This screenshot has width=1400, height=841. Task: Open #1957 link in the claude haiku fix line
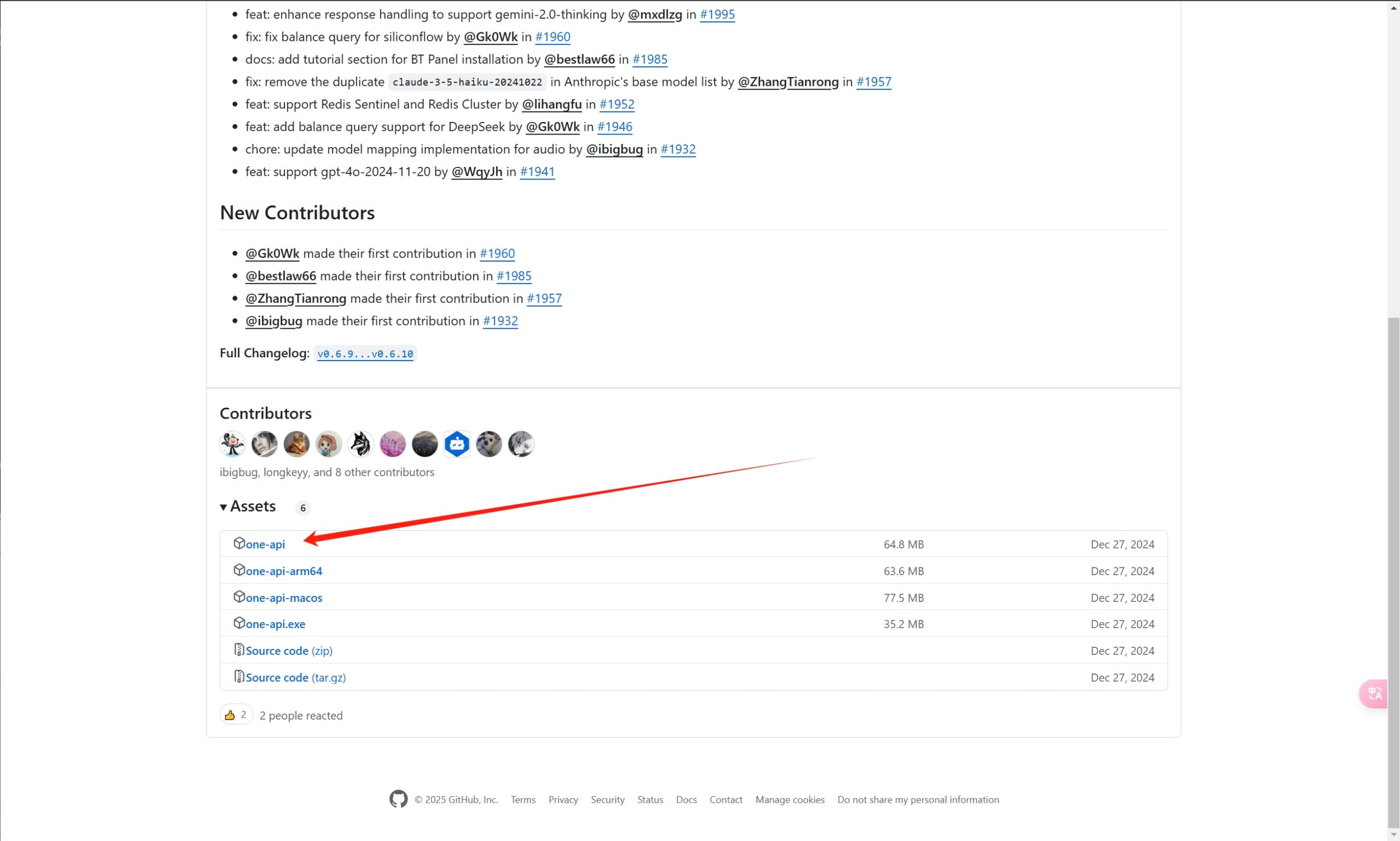(x=874, y=82)
